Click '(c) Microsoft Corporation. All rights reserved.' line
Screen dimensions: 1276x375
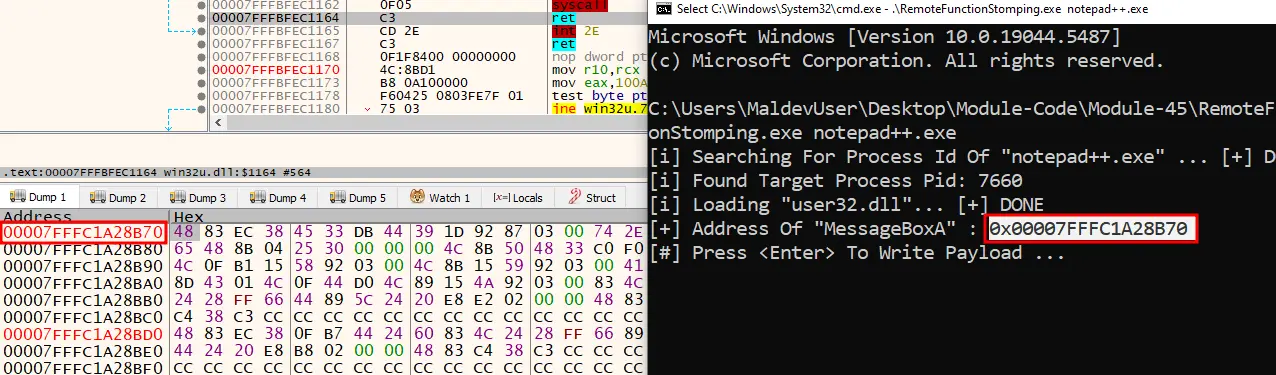[906, 61]
